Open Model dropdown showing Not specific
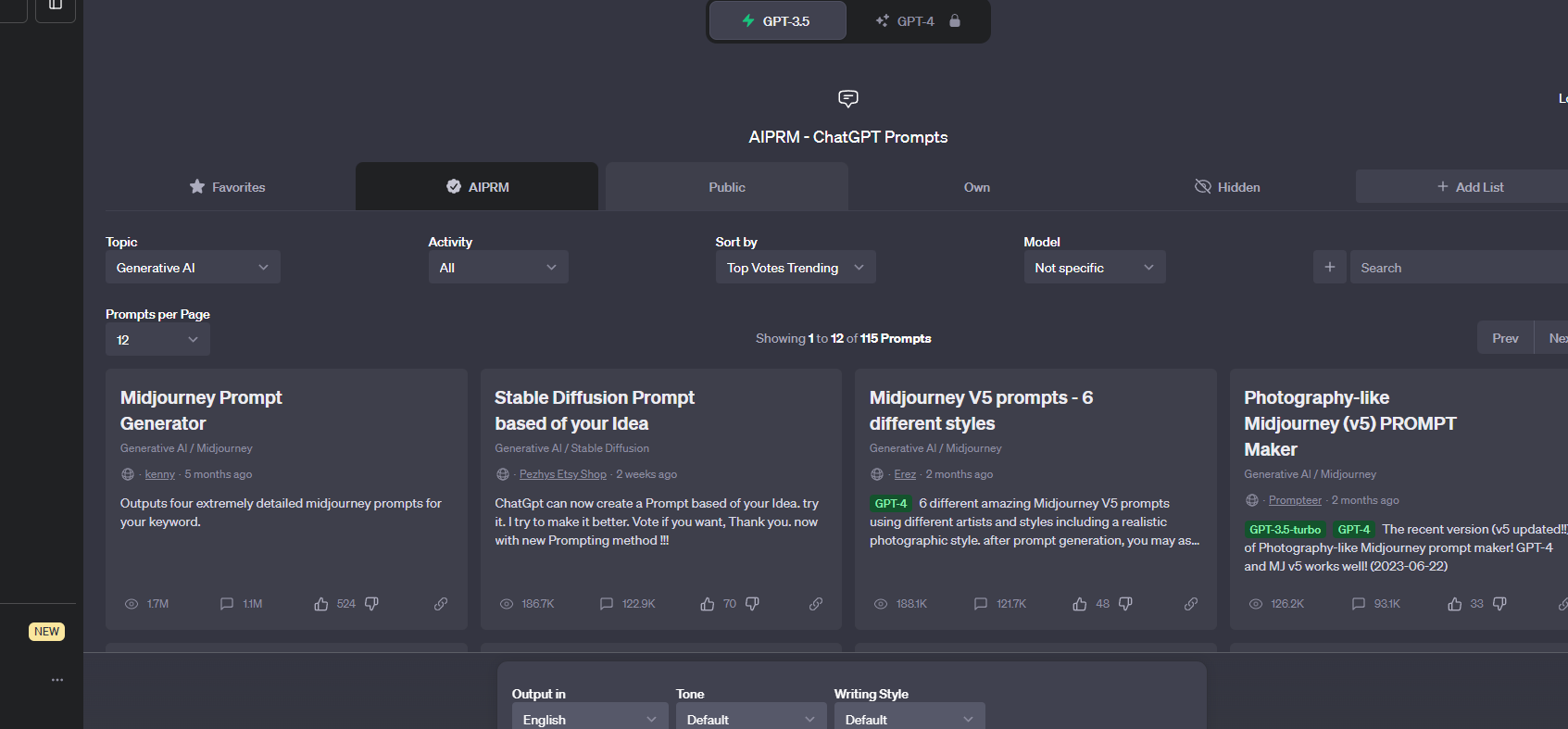The width and height of the screenshot is (1568, 729). [1095, 267]
